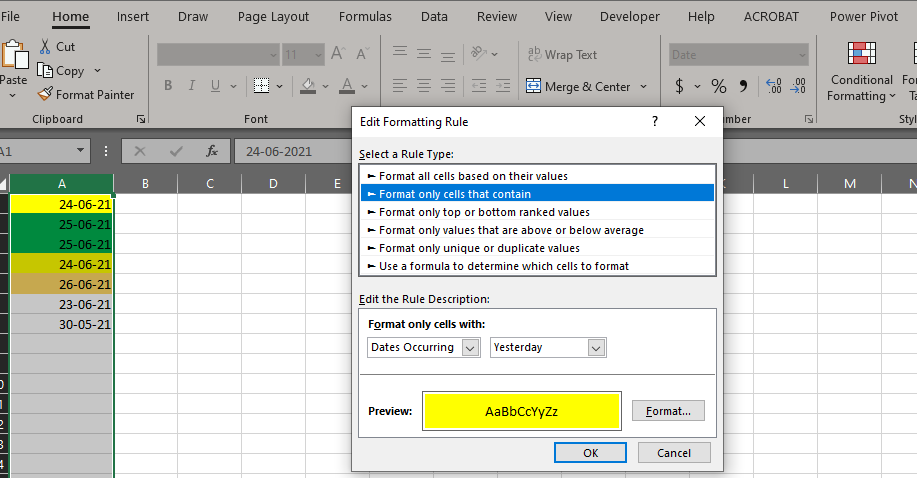Viewport: 917px width, 478px height.
Task: Switch to the Formulas tab
Action: 365,16
